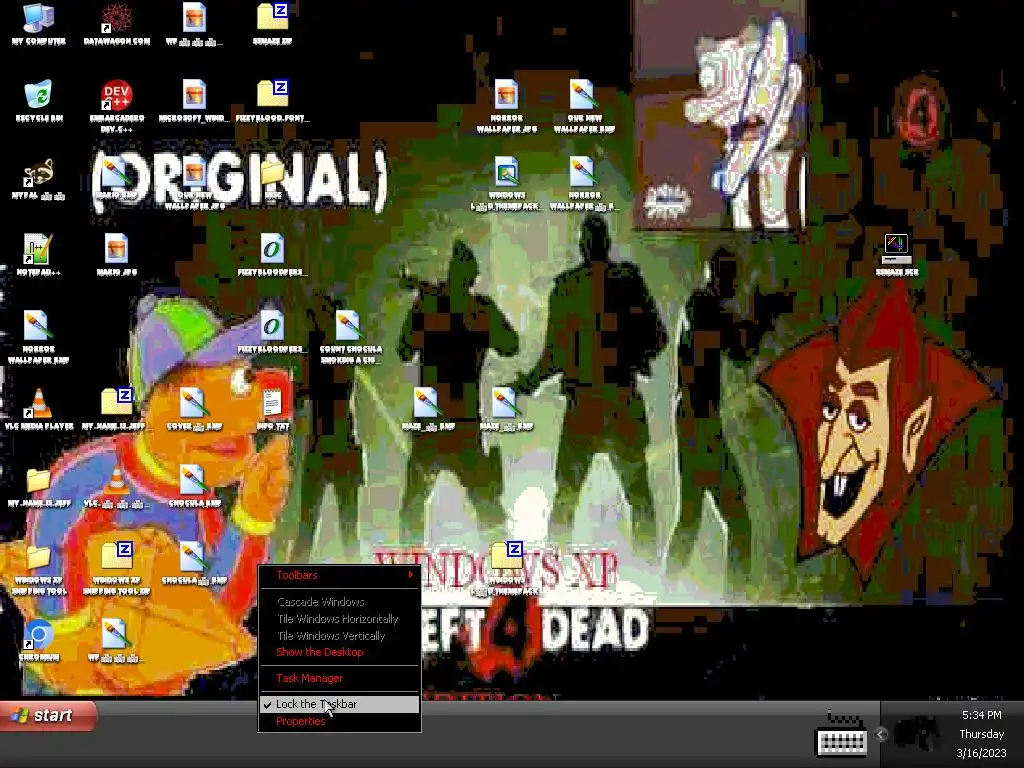Screen dimensions: 1024x768
Task: Select the Cascade Windows menu entry
Action: (340, 601)
